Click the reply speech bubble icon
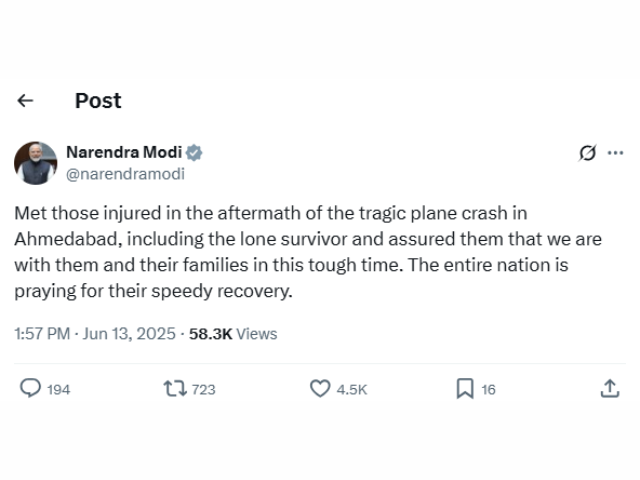This screenshot has width=640, height=480. (x=32, y=389)
